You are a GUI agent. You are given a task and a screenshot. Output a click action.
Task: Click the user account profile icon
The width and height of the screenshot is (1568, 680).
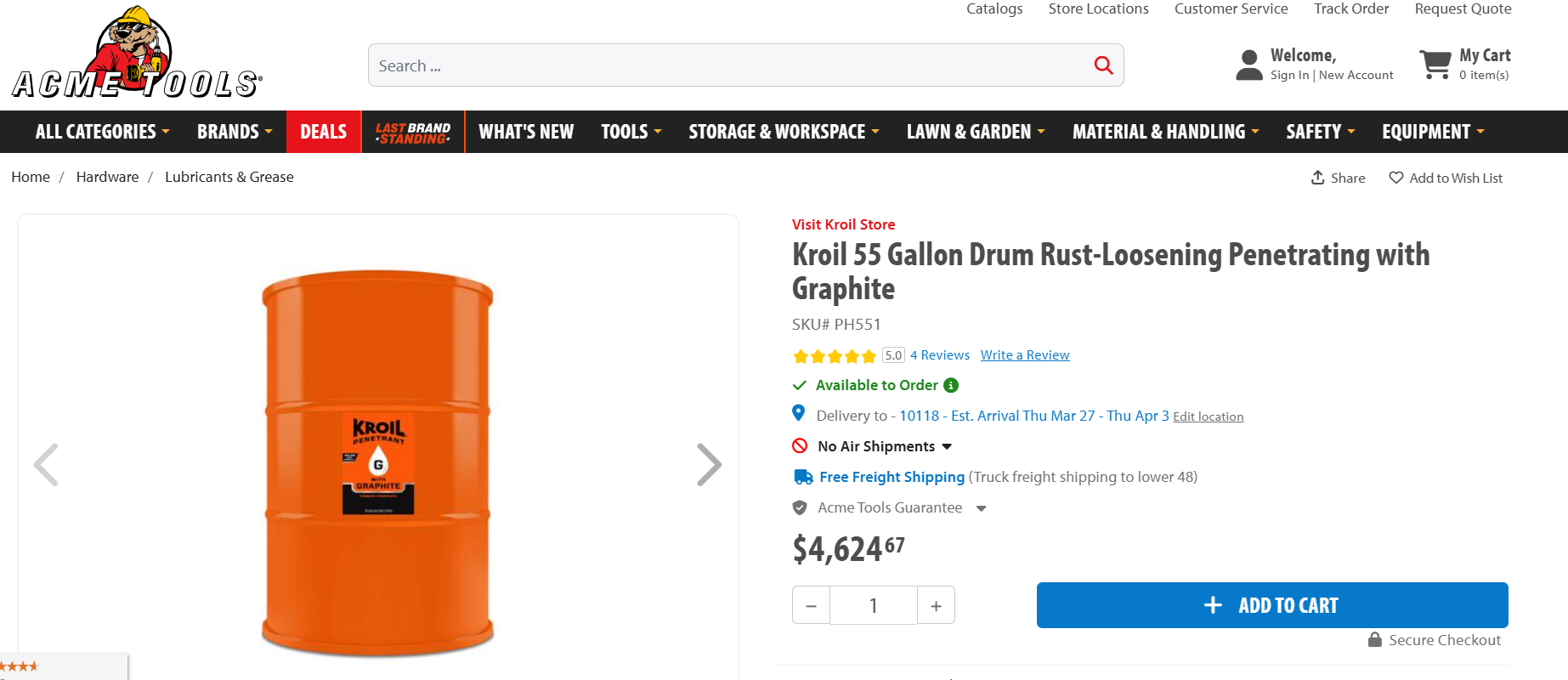tap(1248, 65)
